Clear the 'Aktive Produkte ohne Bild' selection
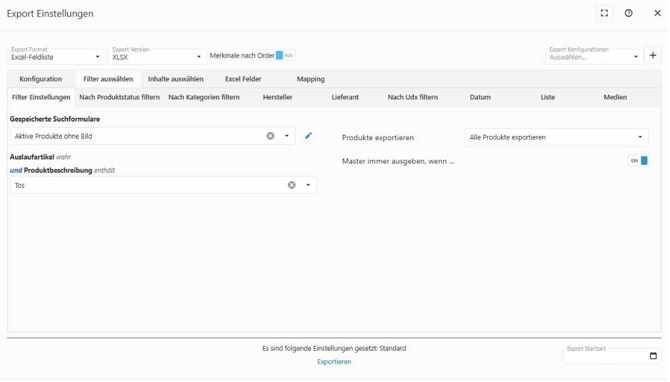The height and width of the screenshot is (382, 670). point(271,136)
